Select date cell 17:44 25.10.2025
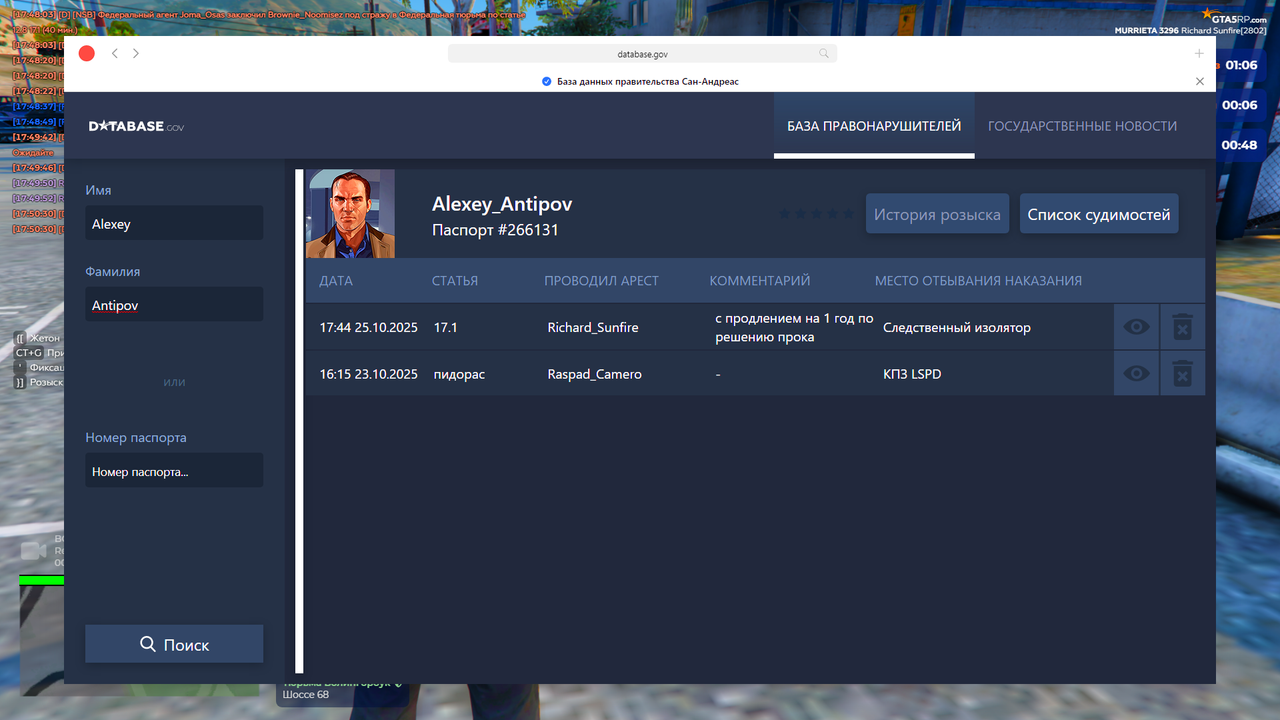 (x=368, y=327)
